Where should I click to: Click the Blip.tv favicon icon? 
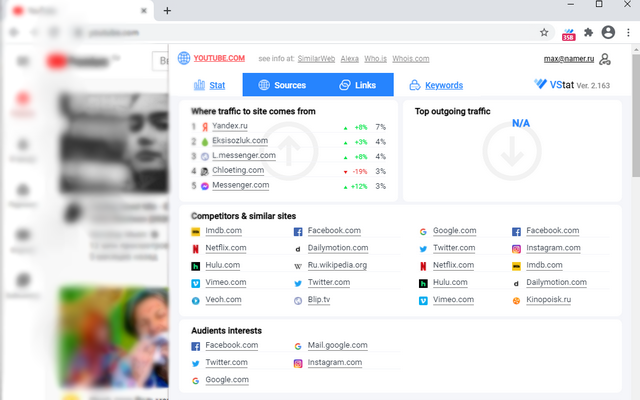point(298,301)
